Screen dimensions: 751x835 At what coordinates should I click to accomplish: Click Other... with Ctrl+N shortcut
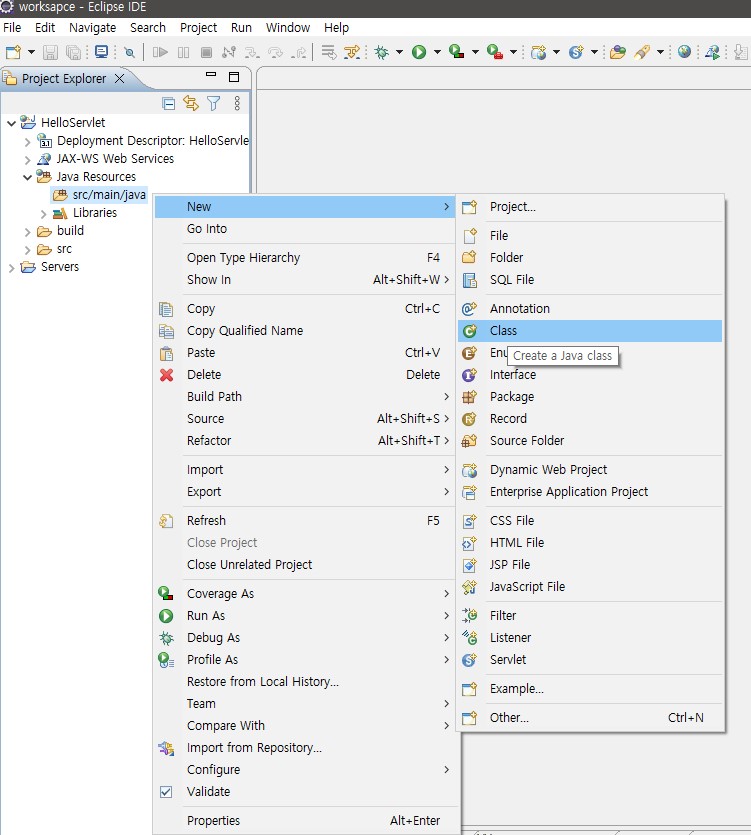pyautogui.click(x=590, y=718)
